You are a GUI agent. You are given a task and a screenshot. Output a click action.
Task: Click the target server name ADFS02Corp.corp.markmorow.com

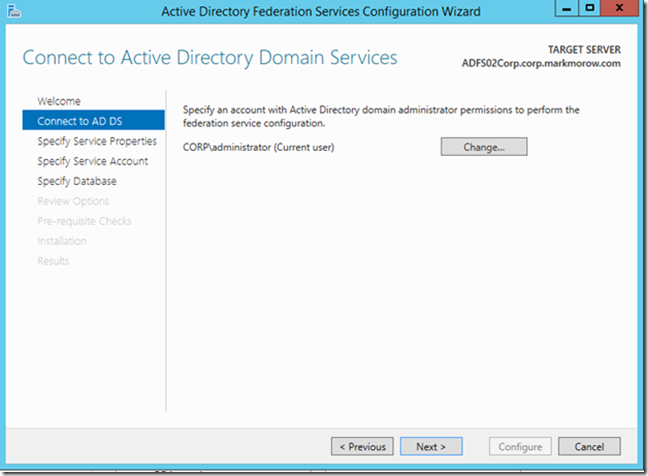pyautogui.click(x=541, y=63)
